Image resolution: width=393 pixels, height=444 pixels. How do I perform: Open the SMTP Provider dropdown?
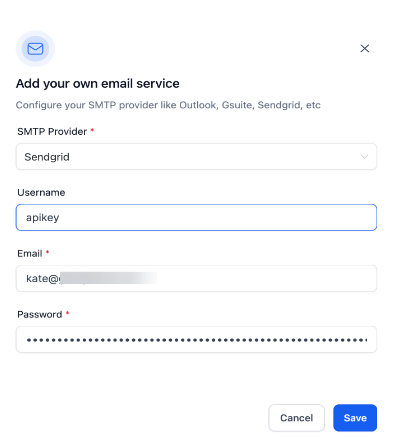coord(196,157)
